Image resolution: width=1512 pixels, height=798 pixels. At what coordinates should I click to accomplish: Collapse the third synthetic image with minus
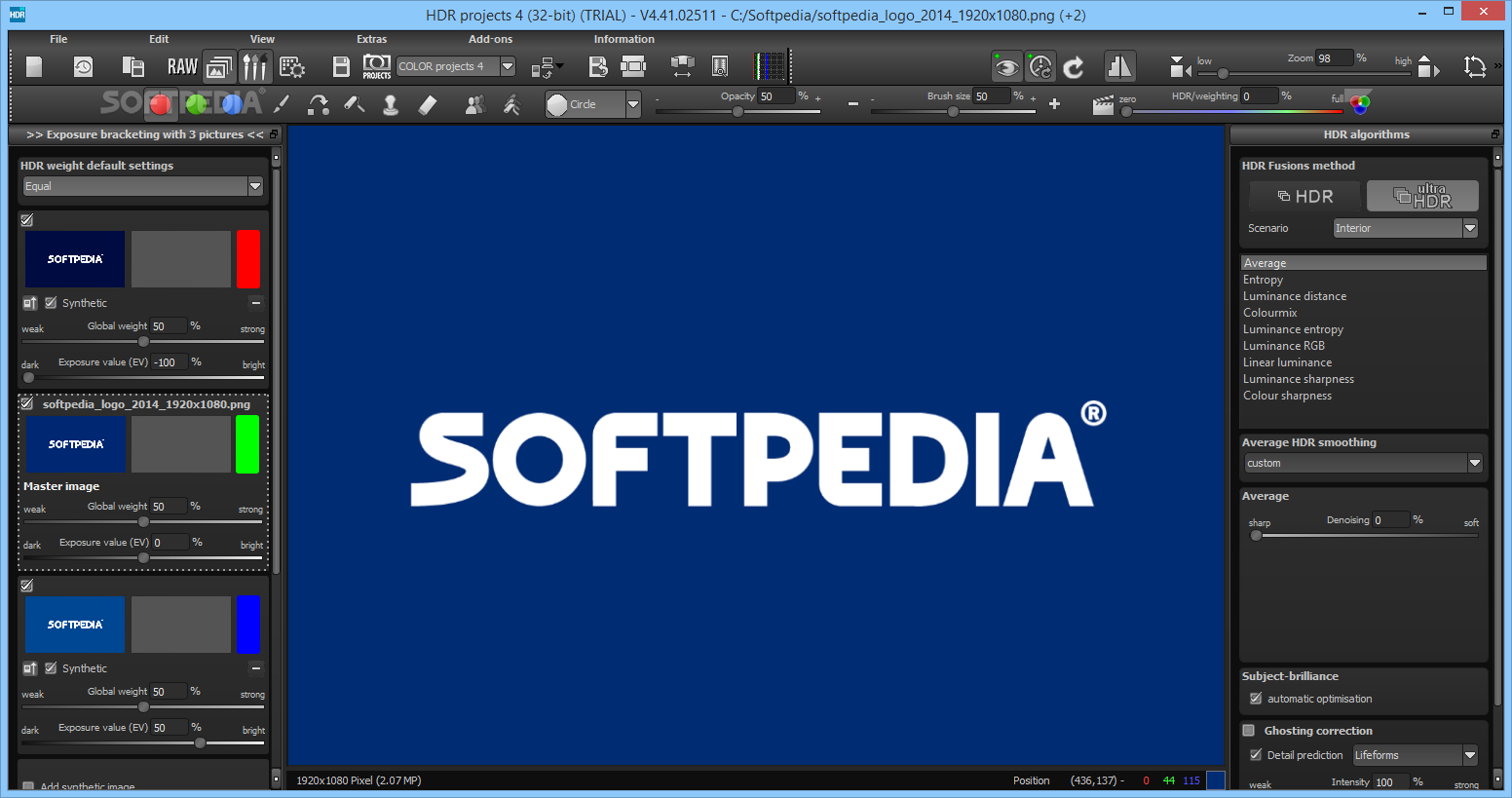(255, 668)
